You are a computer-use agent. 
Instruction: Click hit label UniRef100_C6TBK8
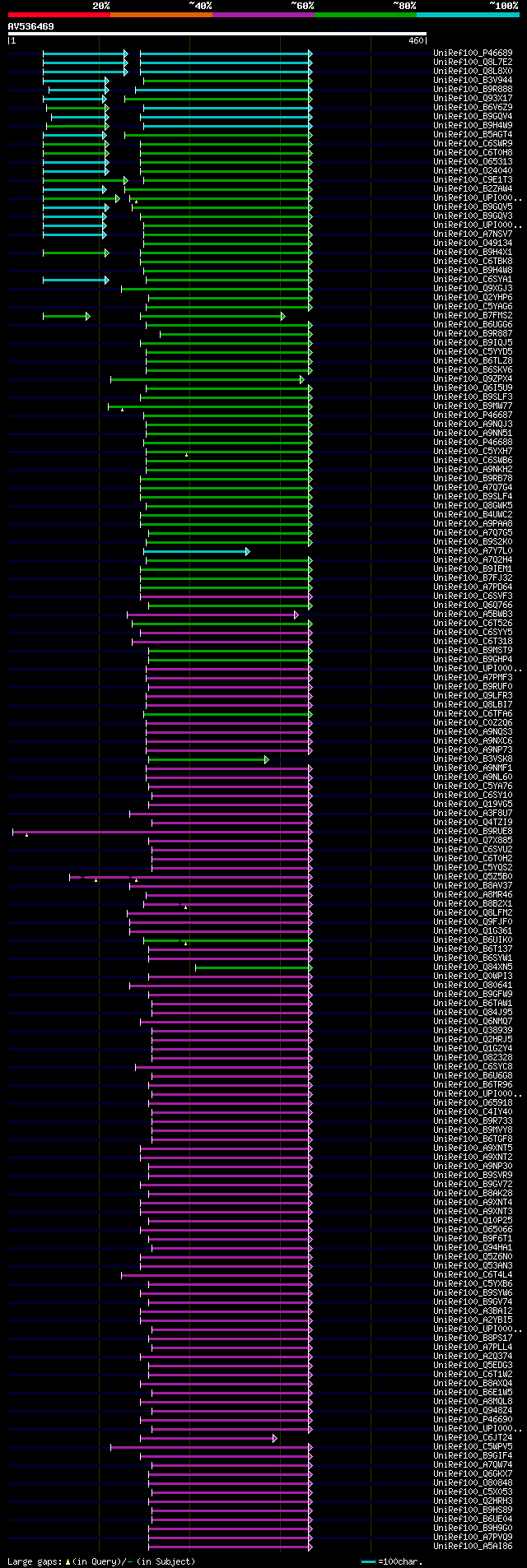[x=473, y=262]
